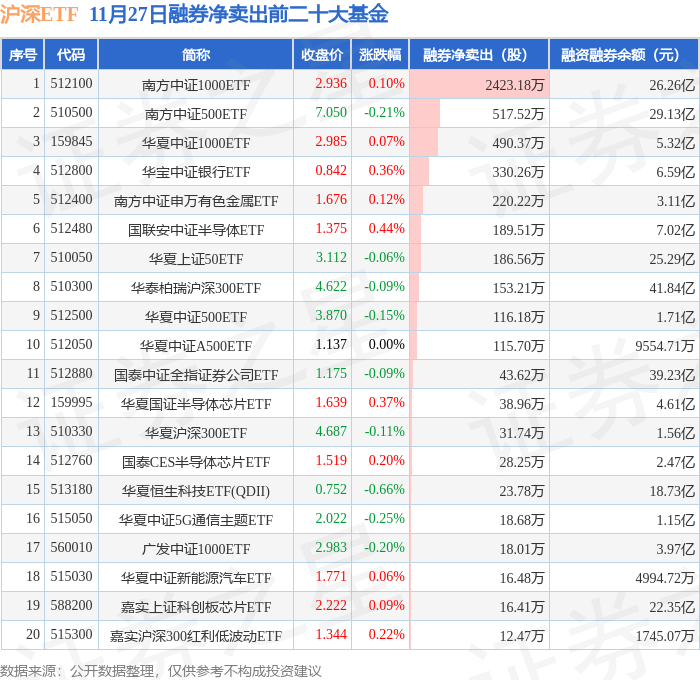Select fund name 广发中证1000ETF

pyautogui.click(x=196, y=549)
